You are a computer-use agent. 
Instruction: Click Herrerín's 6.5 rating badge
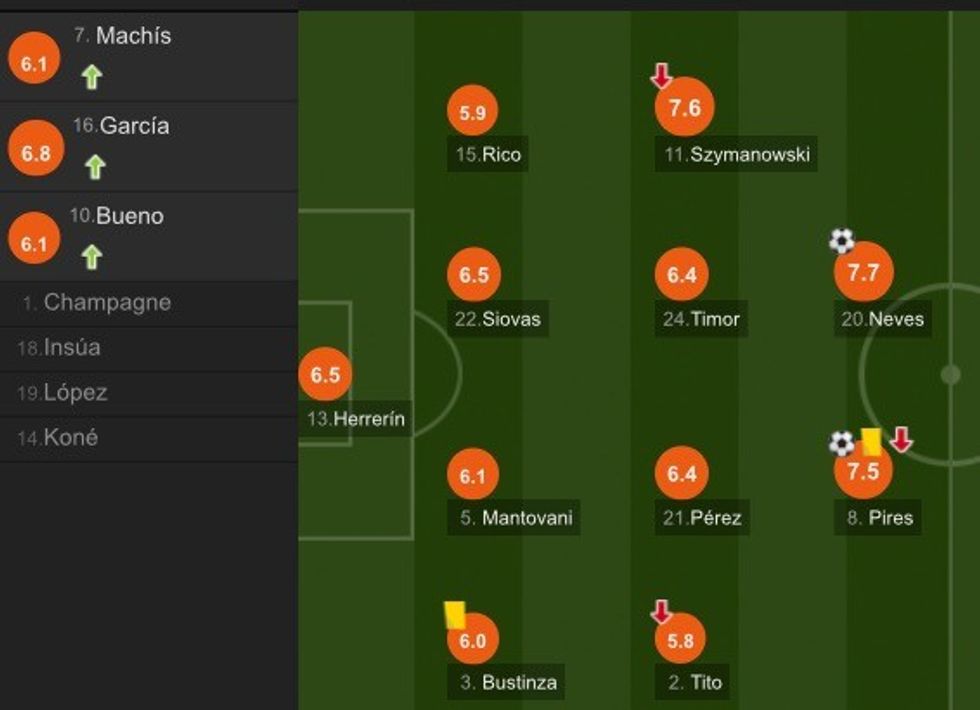(x=325, y=376)
